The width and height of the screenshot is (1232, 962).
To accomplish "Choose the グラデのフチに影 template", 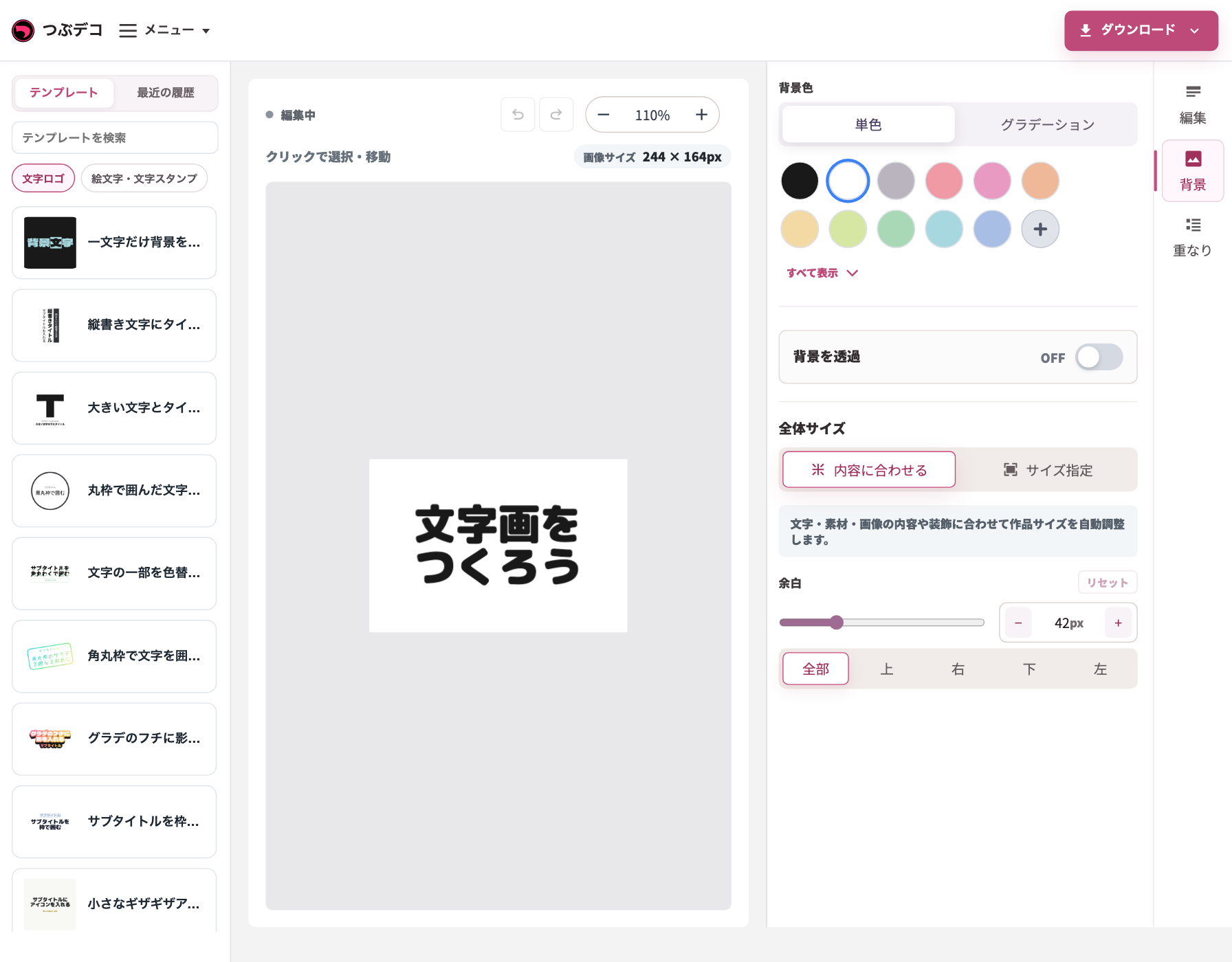I will tap(114, 739).
